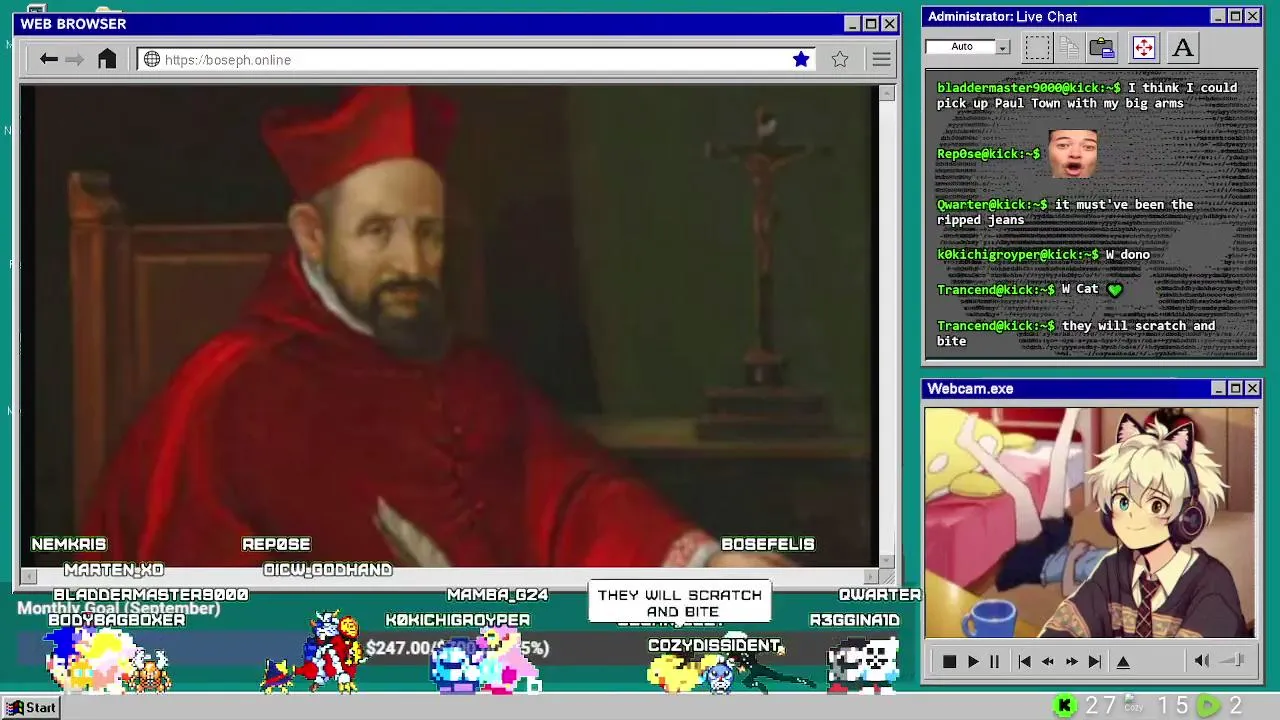Click the paste clipboard icon in Live Chat
The height and width of the screenshot is (720, 1280).
click(x=1102, y=47)
